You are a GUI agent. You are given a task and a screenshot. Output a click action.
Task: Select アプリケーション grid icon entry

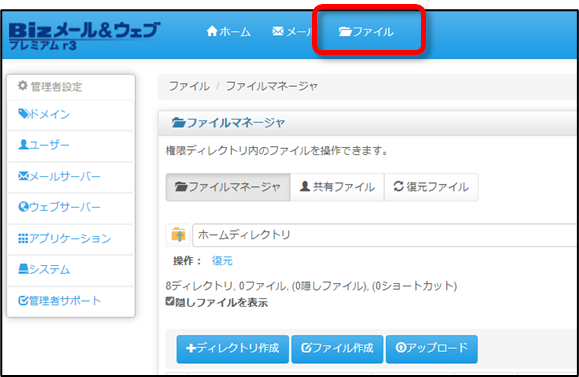[65, 238]
